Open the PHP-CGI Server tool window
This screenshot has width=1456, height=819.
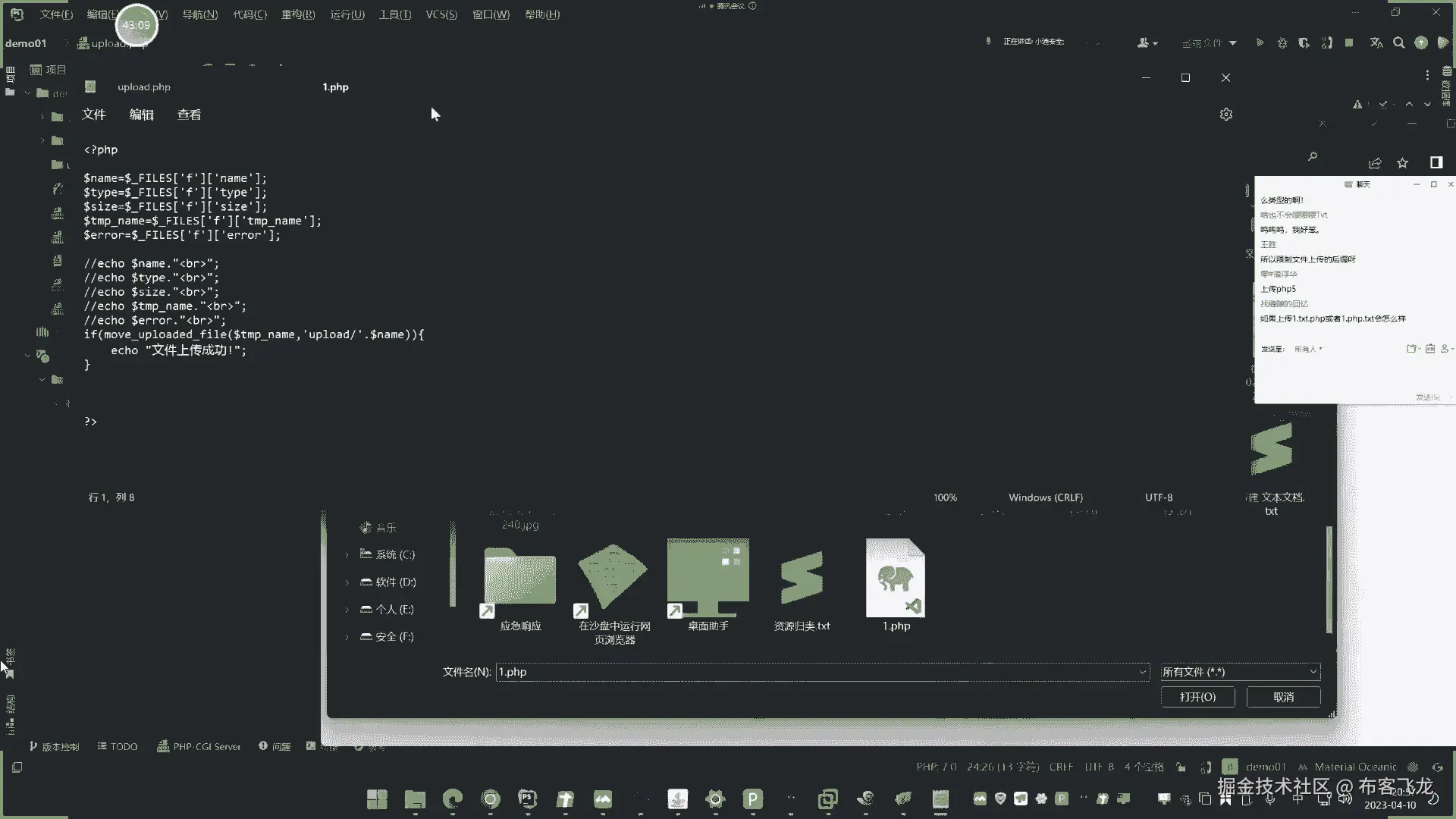[199, 747]
